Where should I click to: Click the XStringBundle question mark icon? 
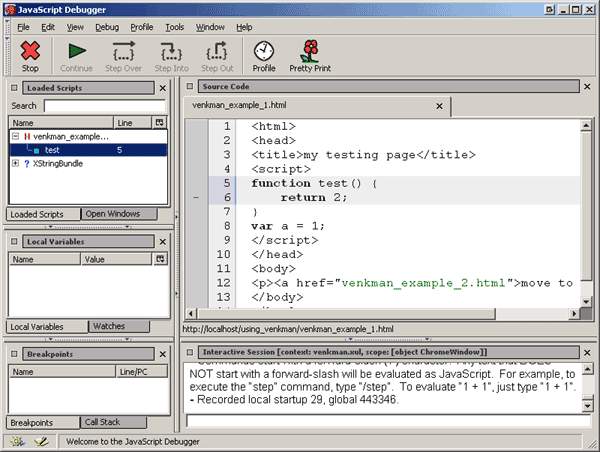[27, 164]
